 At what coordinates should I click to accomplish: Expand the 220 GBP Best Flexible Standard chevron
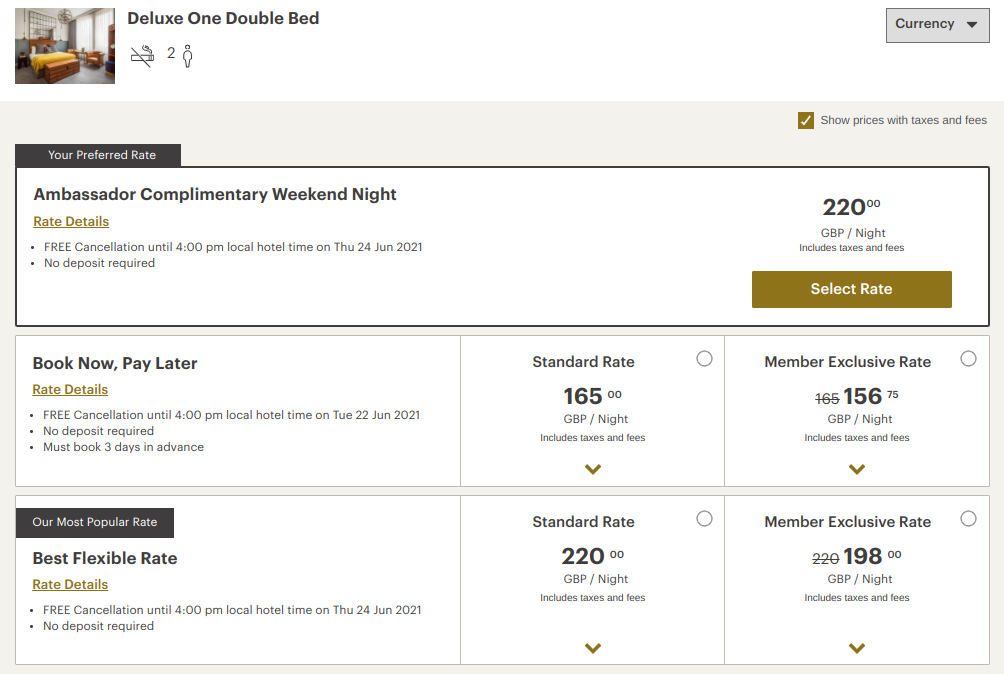tap(593, 648)
